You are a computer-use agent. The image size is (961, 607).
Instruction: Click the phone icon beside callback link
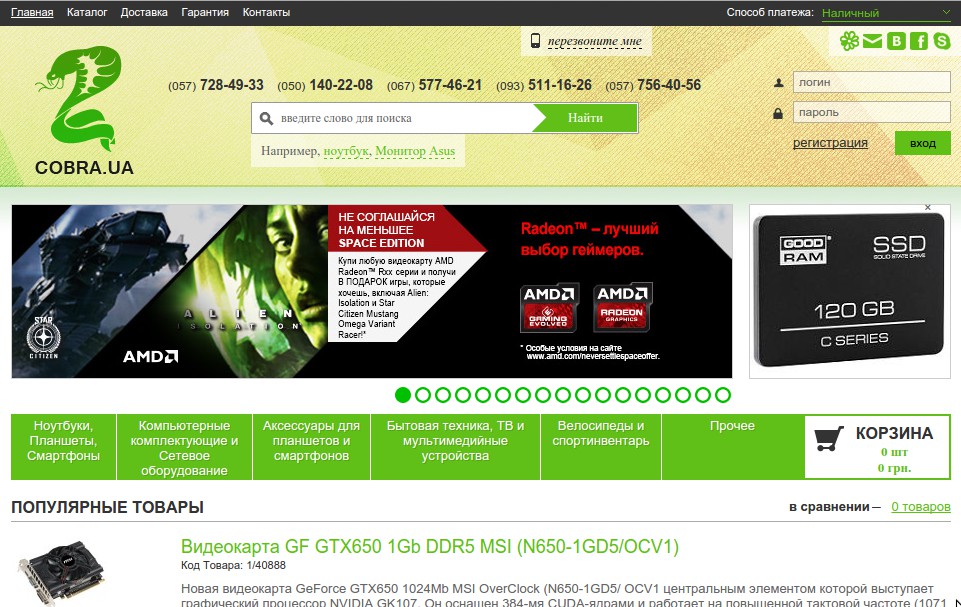coord(535,41)
